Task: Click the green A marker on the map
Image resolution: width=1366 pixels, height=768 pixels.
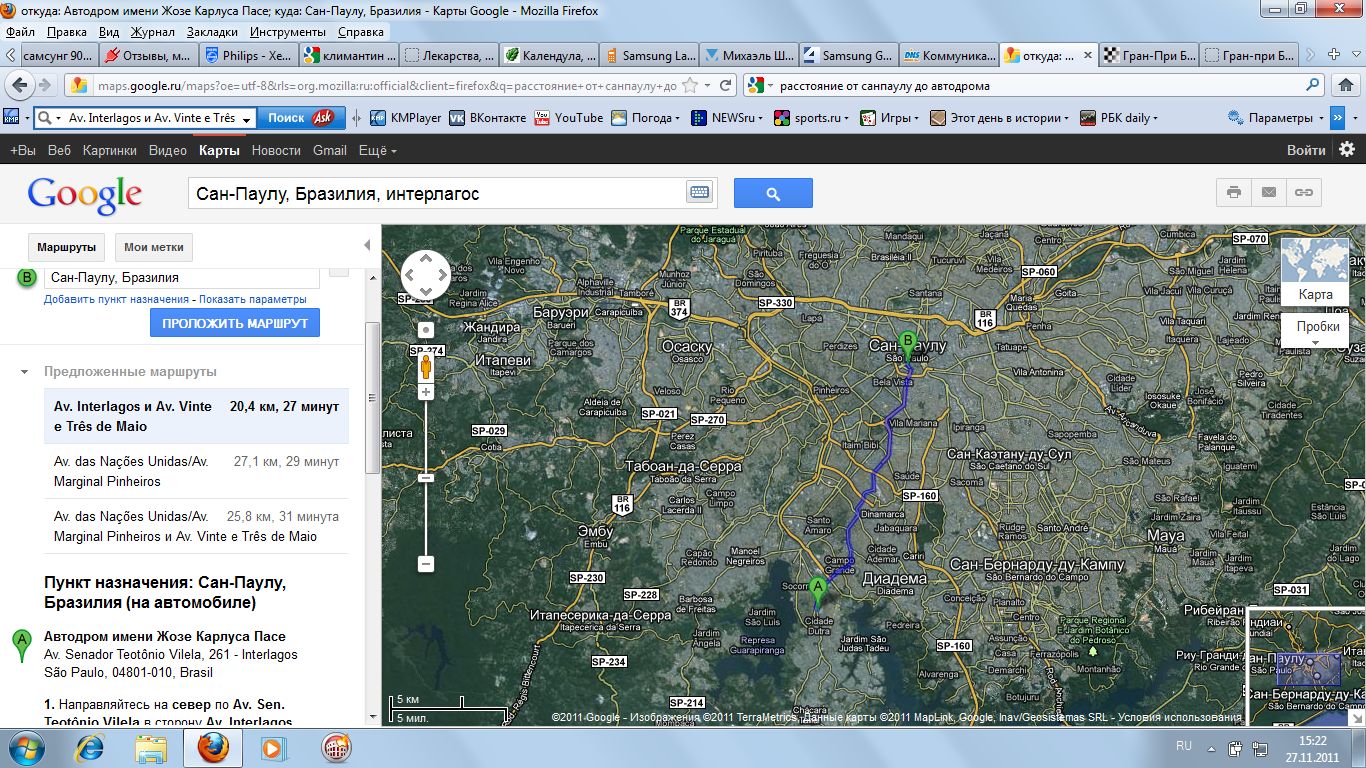Action: click(818, 592)
